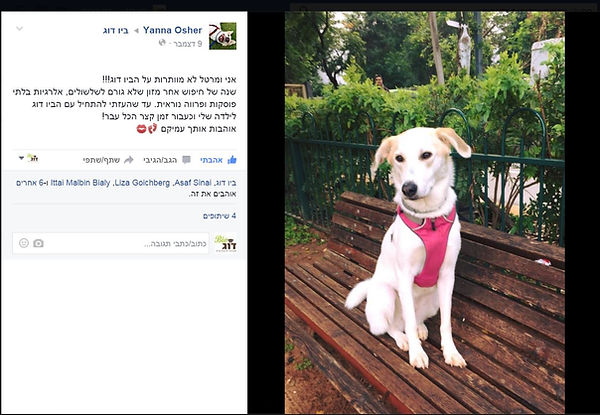Click the white dog photo
Image resolution: width=600 pixels, height=415 pixels.
tap(425, 213)
